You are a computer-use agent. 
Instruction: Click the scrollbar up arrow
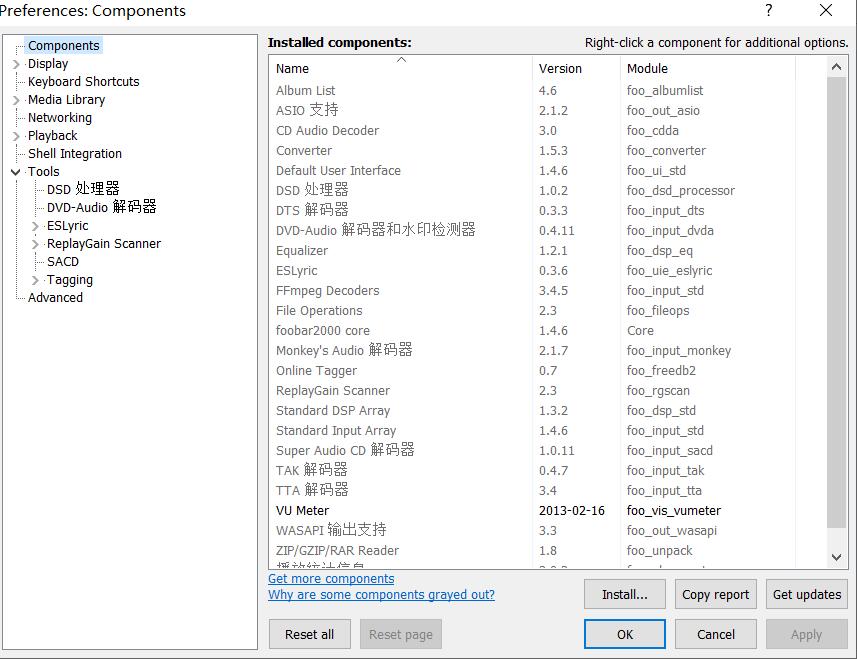click(836, 67)
